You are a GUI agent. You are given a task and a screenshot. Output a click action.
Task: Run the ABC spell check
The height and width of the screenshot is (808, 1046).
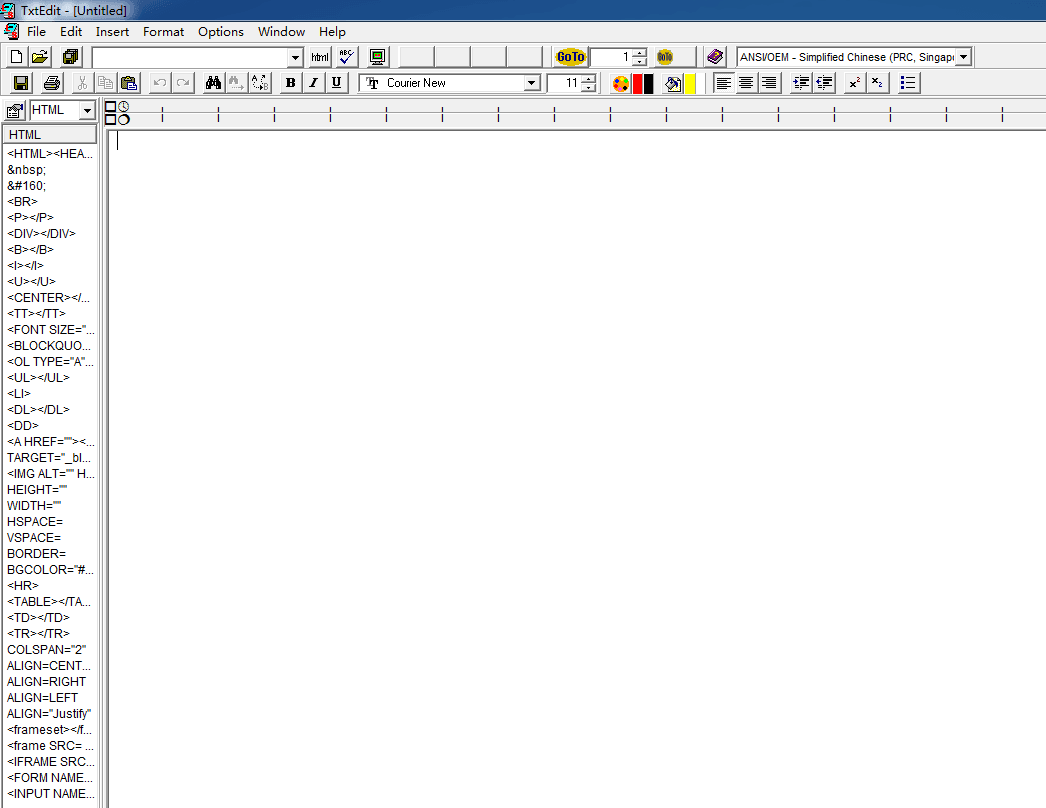coord(346,57)
